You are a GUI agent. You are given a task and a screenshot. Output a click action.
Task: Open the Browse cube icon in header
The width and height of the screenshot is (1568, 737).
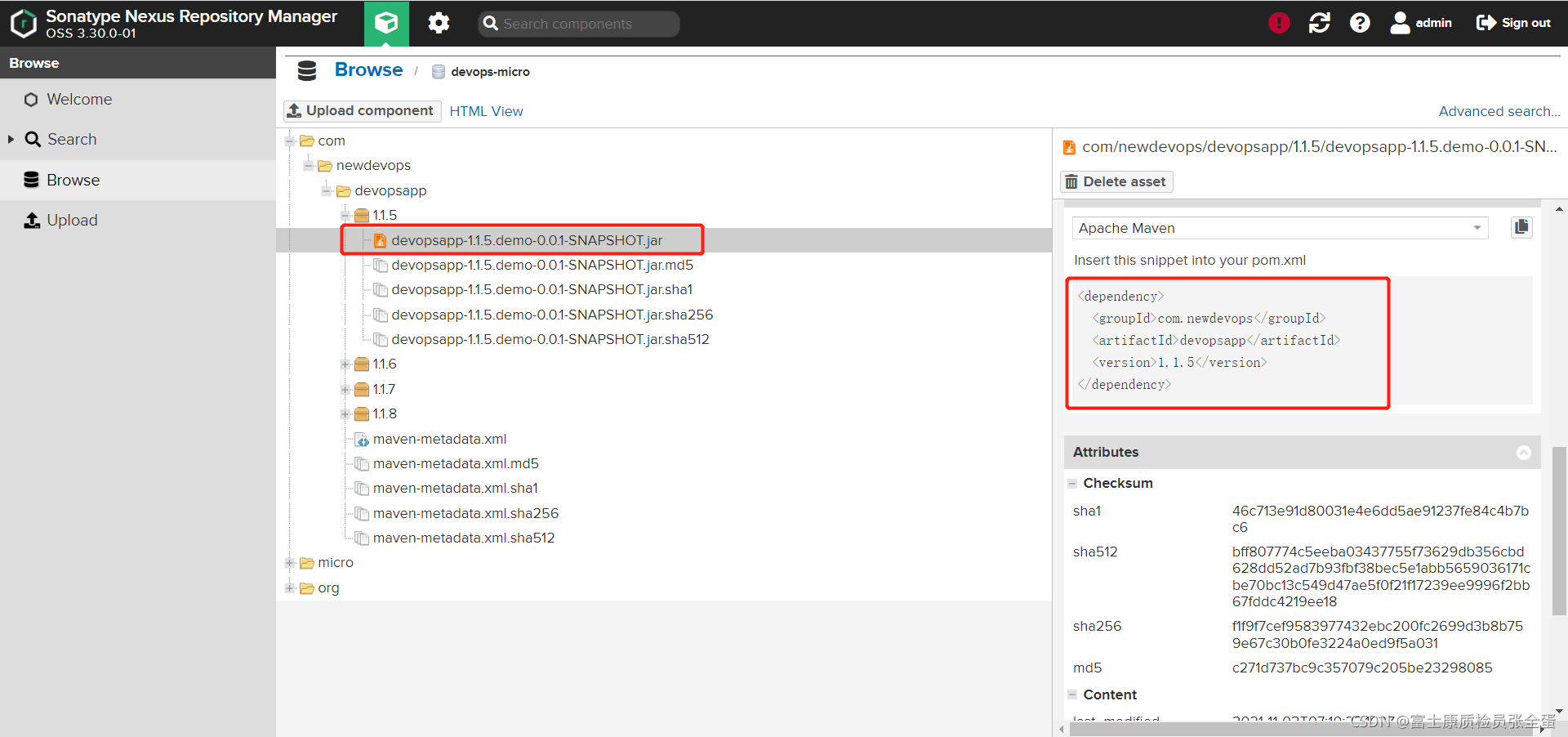[386, 24]
